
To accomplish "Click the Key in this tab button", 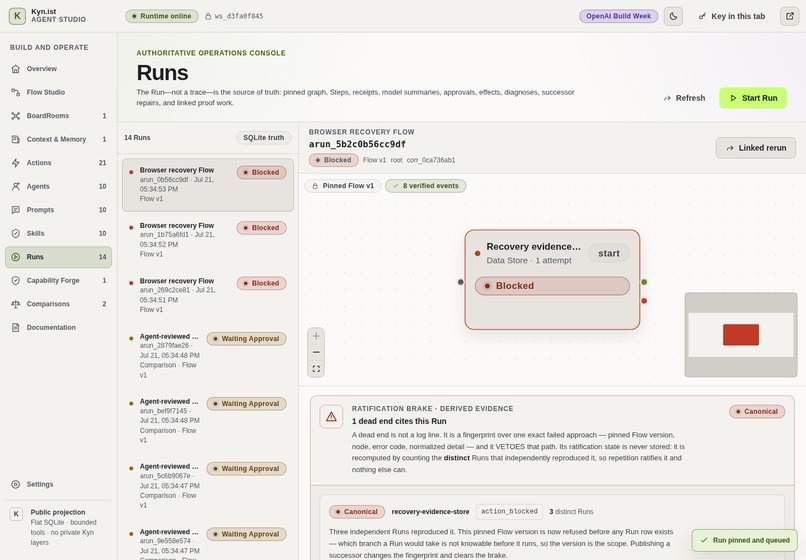I will [732, 16].
